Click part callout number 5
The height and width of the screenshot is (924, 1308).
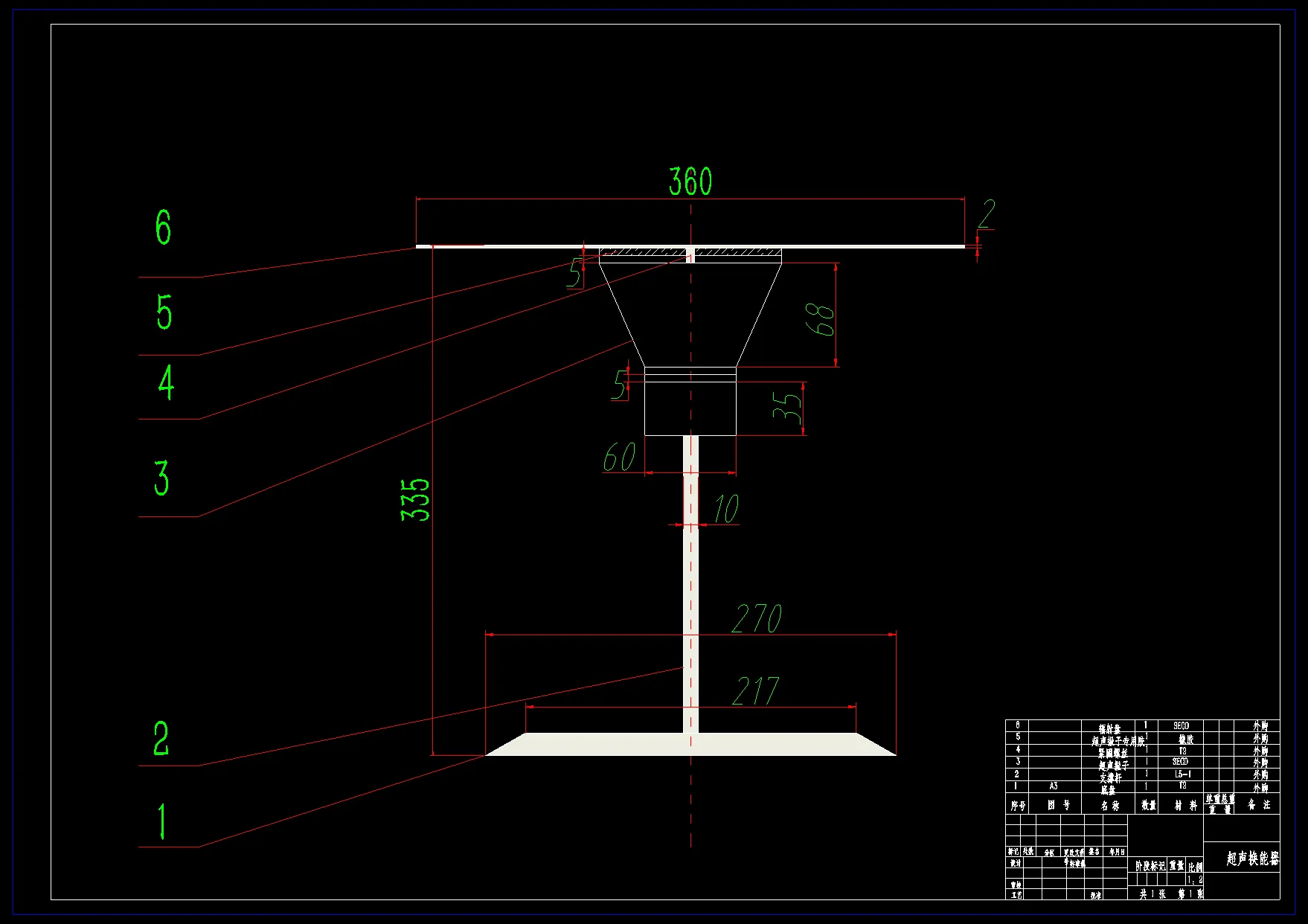click(x=164, y=312)
